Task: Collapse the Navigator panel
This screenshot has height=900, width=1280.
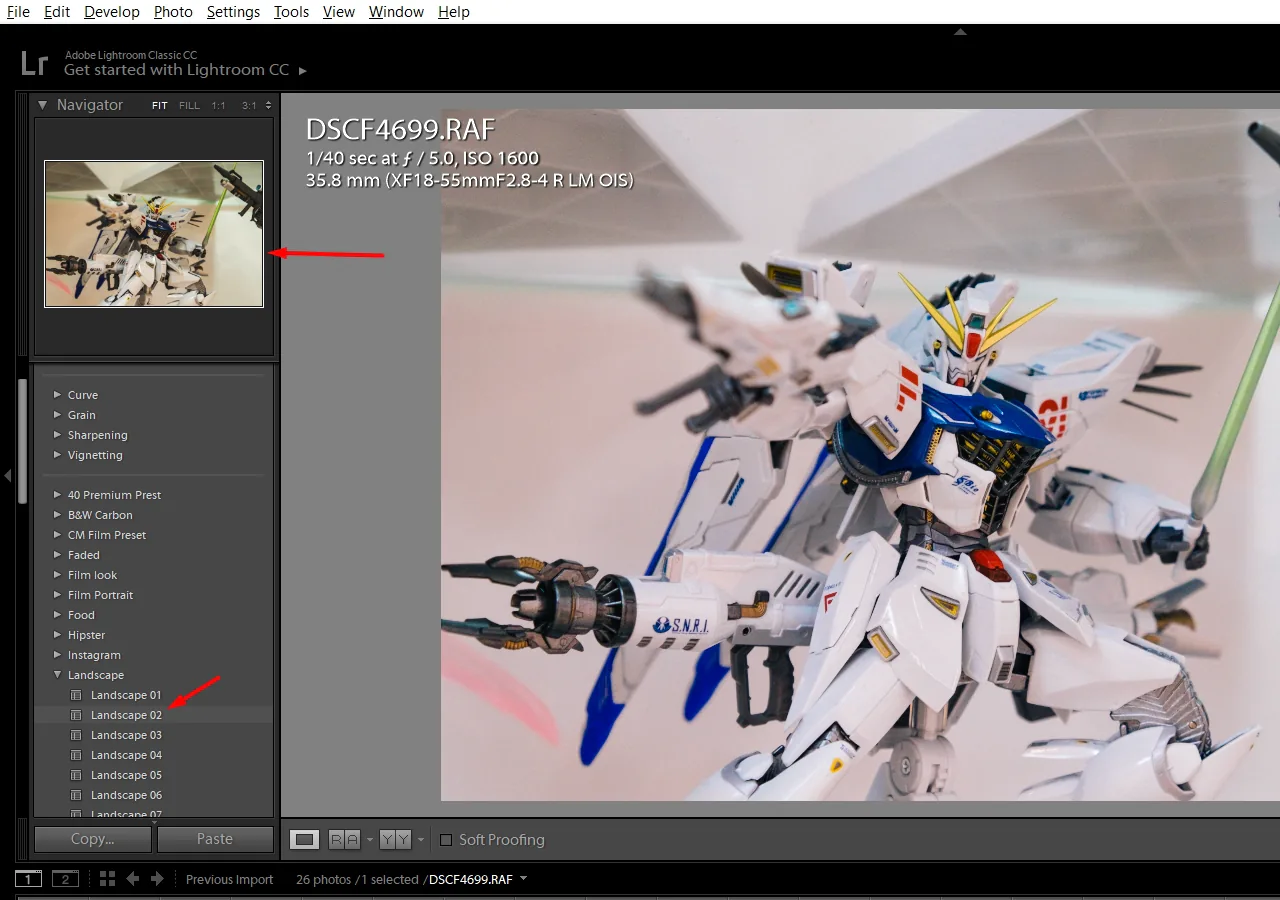Action: (x=42, y=105)
